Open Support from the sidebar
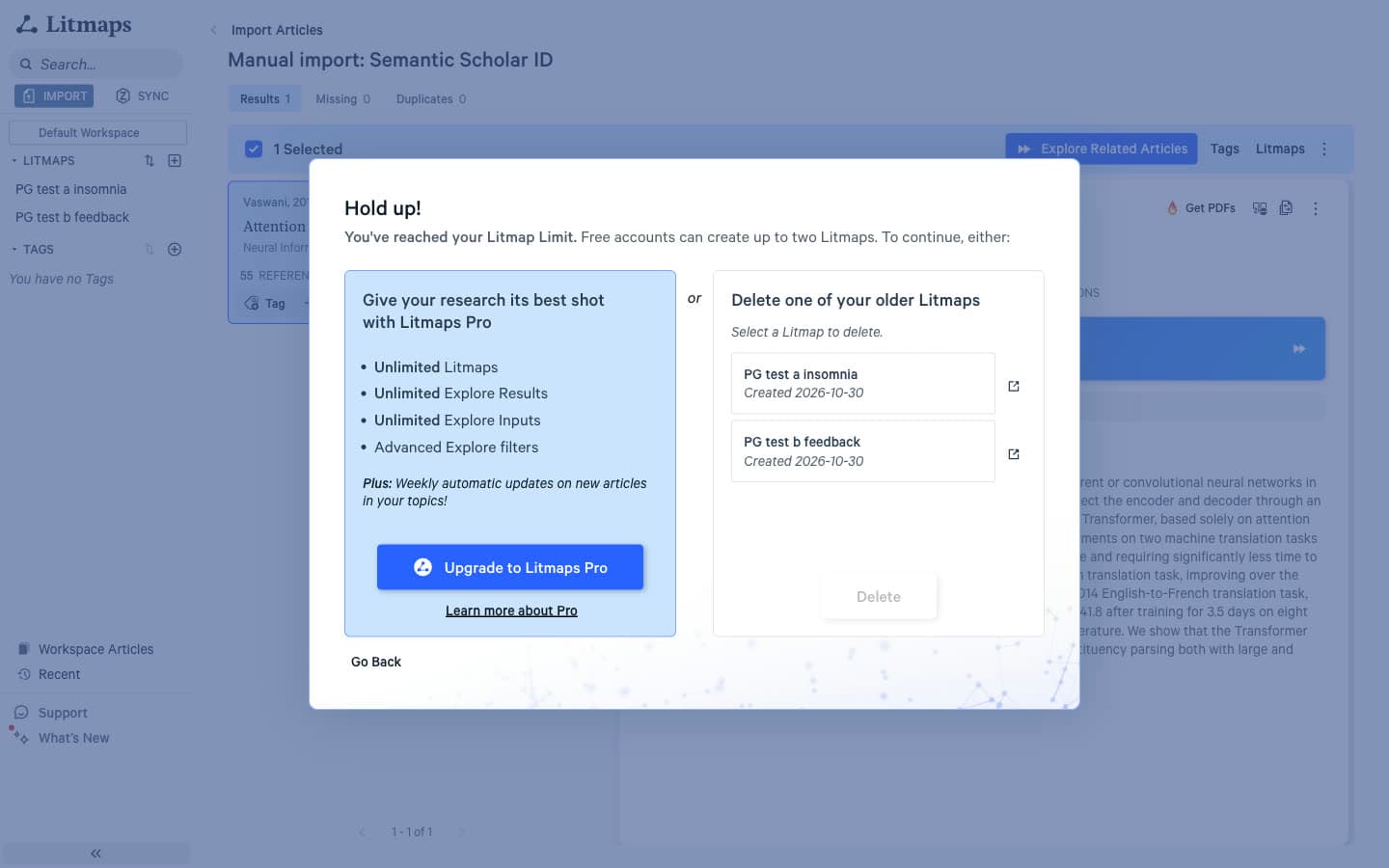 point(63,713)
